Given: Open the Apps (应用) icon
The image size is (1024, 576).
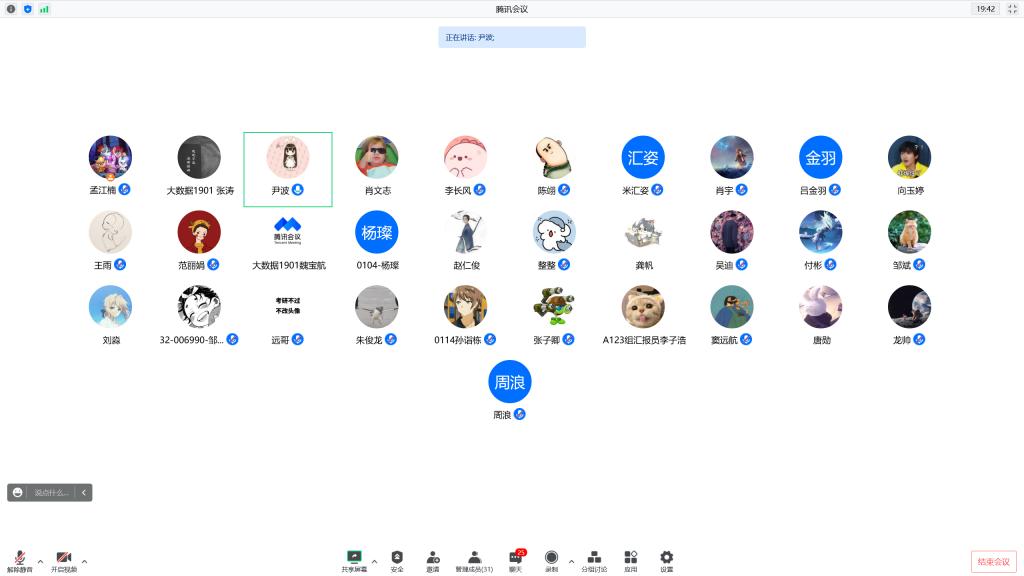Looking at the screenshot, I should [630, 559].
